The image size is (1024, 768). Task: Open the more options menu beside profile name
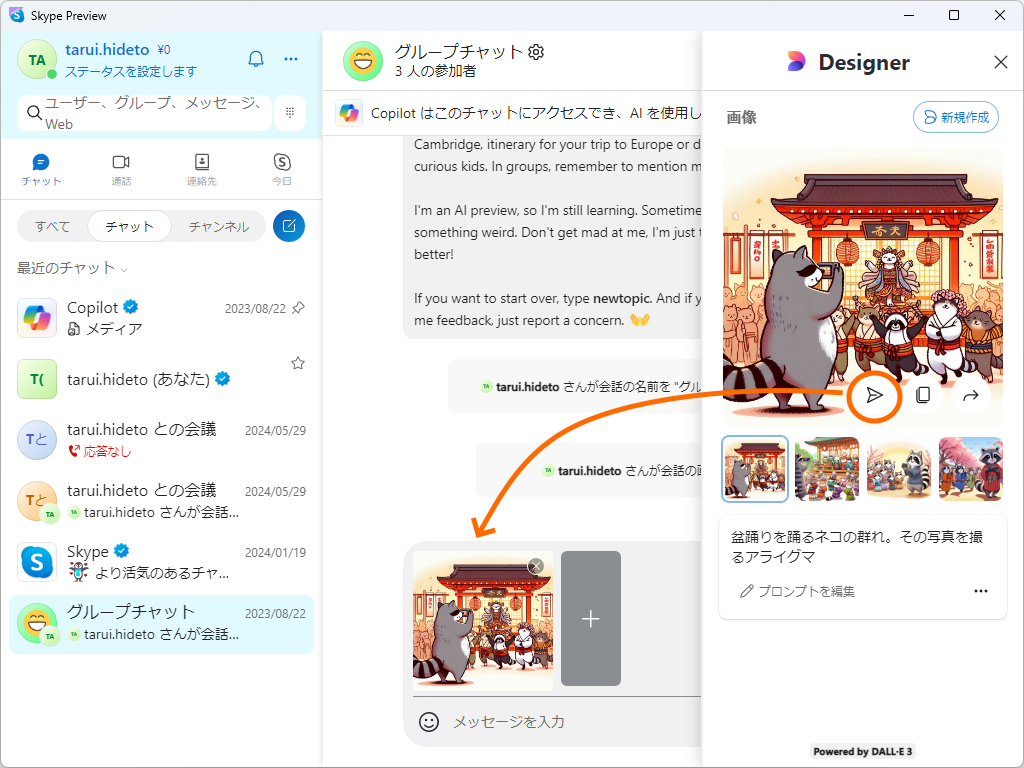click(291, 59)
